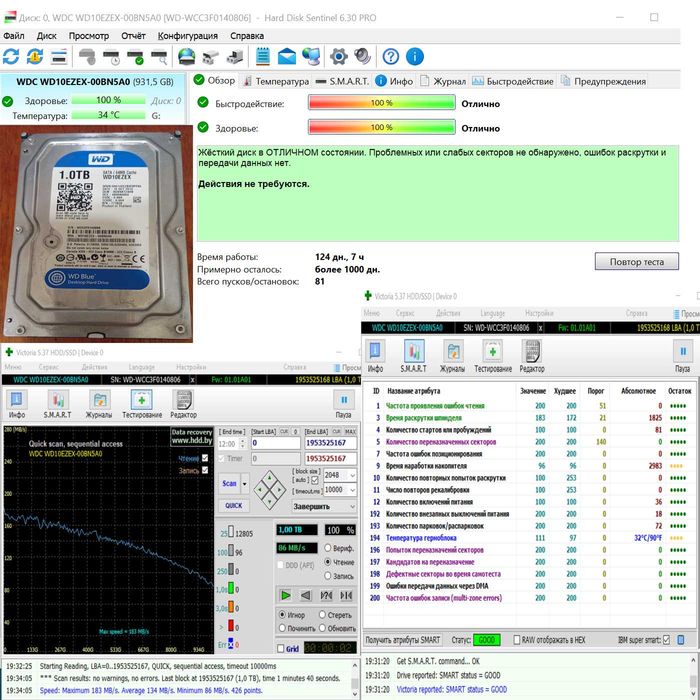Open the block size 2048 dropdown
700x700 pixels.
click(x=352, y=475)
